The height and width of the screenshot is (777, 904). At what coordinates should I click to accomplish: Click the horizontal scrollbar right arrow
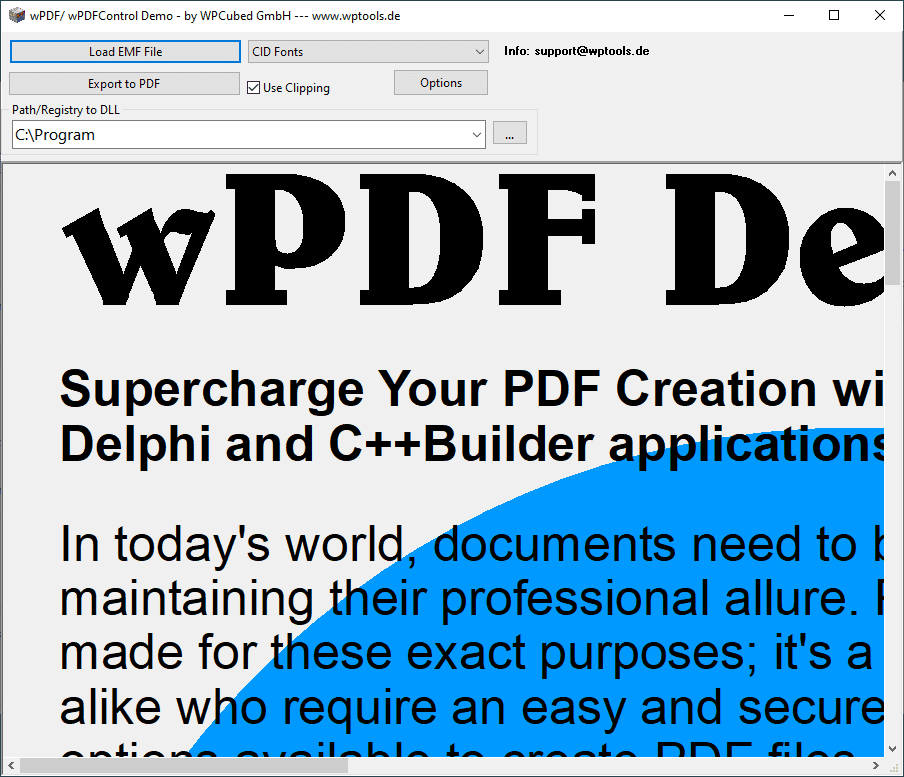(876, 765)
